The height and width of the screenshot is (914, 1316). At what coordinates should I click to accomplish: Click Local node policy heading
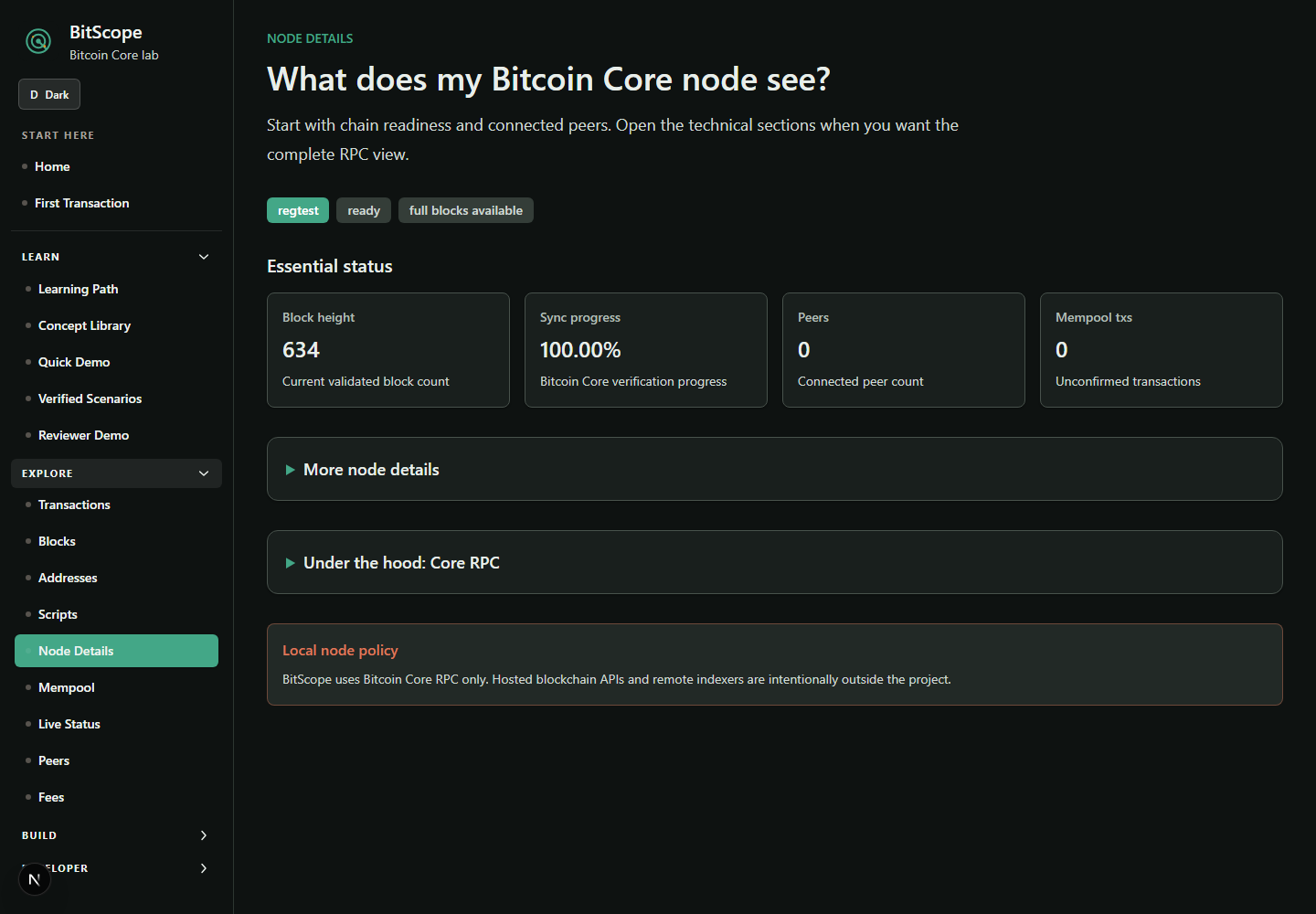point(340,650)
